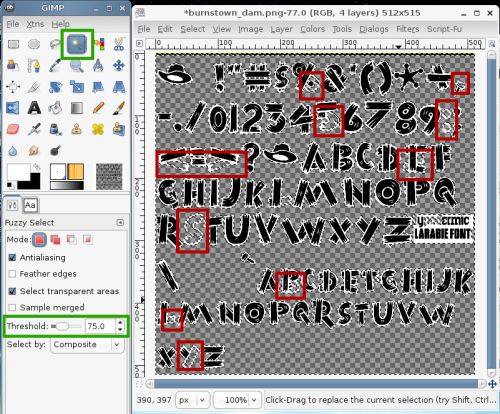Select the Shear tool

[98, 87]
